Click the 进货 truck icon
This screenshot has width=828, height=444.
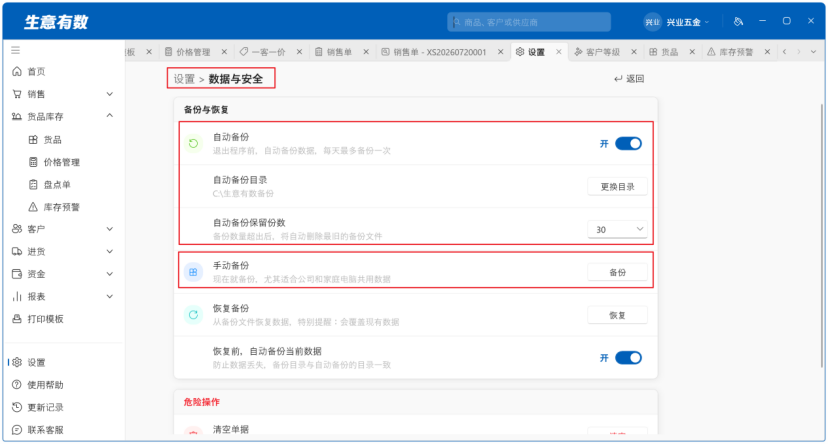(17, 251)
